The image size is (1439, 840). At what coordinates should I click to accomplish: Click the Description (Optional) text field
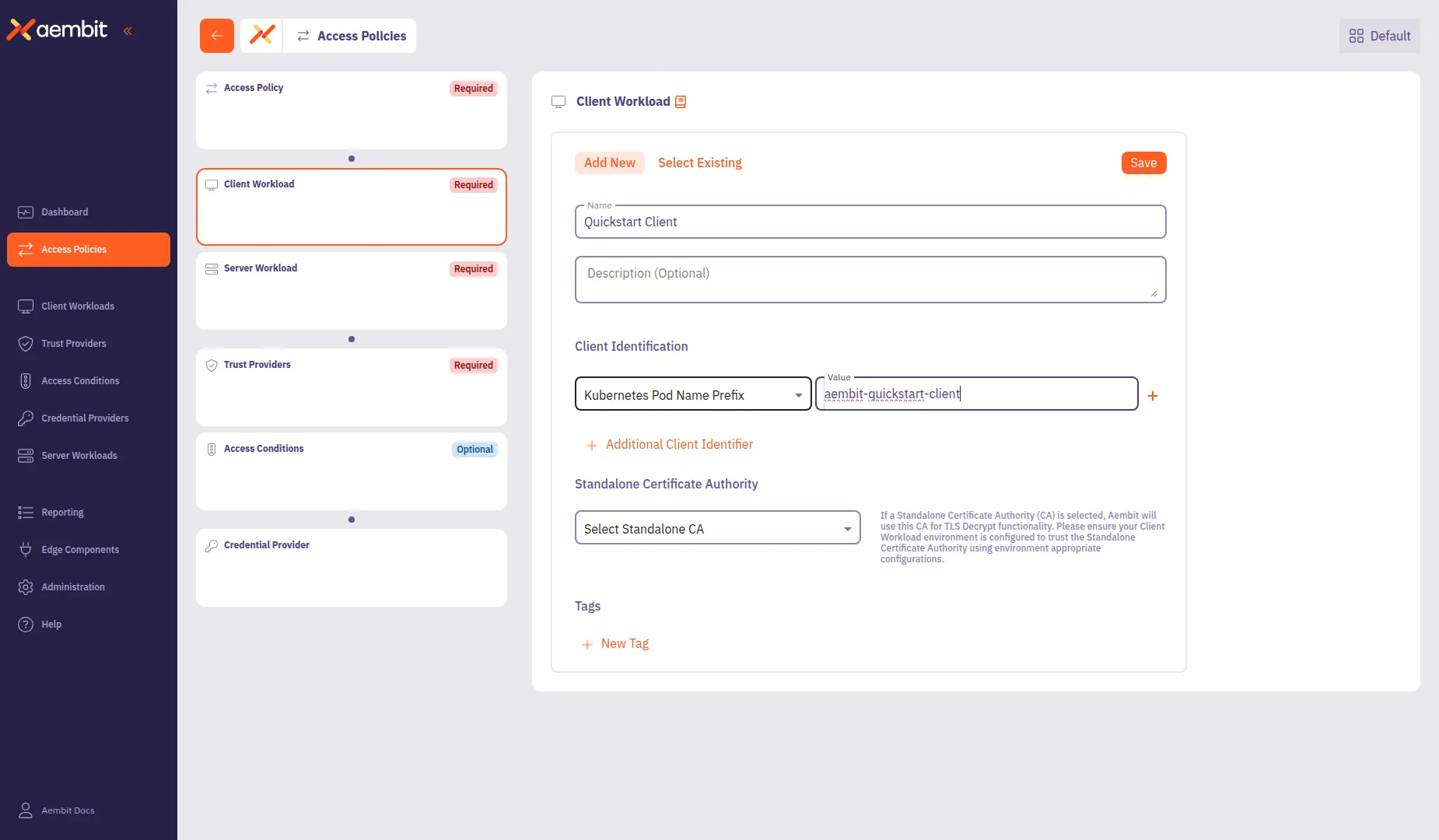tap(869, 278)
